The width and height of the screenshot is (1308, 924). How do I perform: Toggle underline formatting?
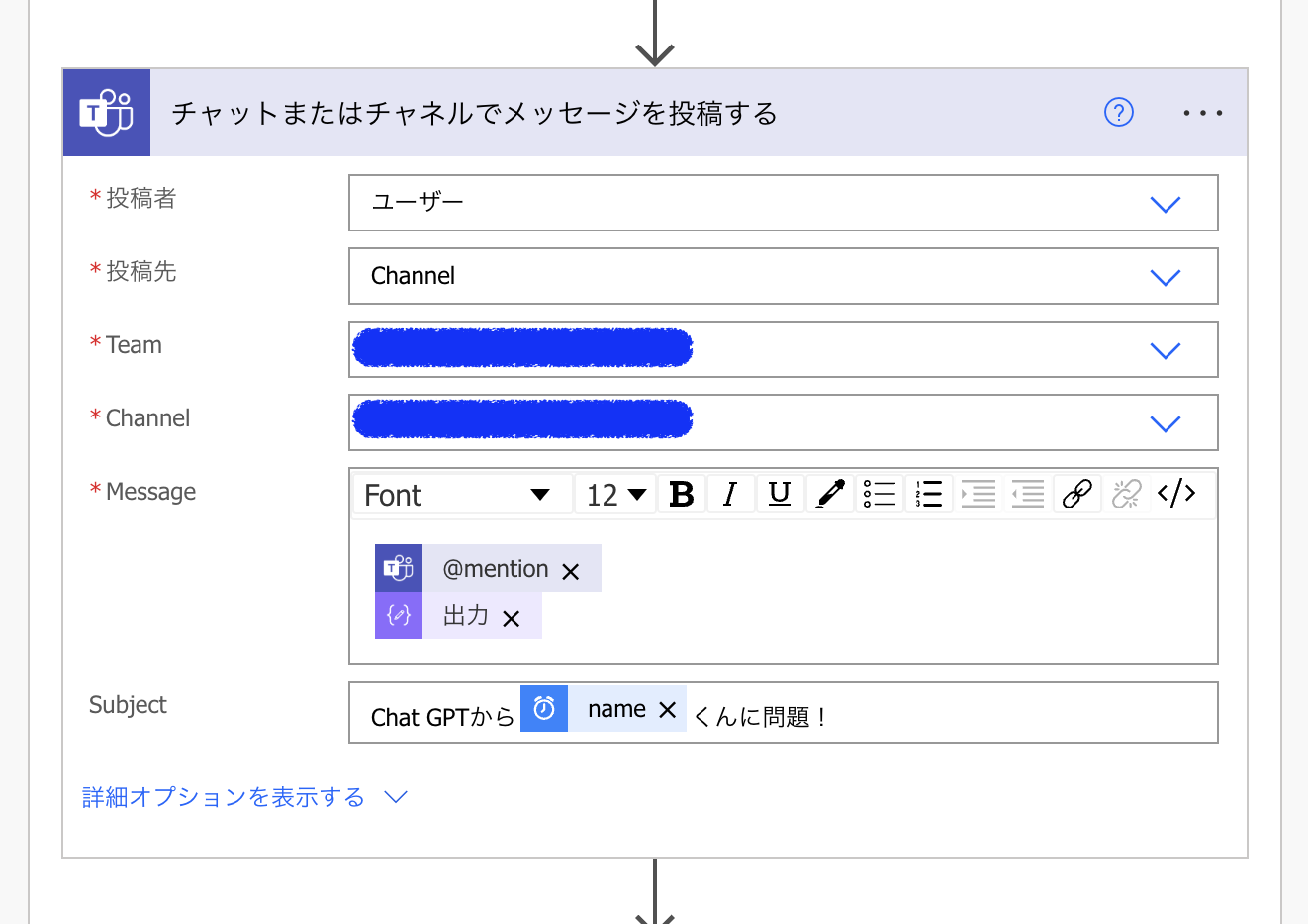tap(781, 493)
